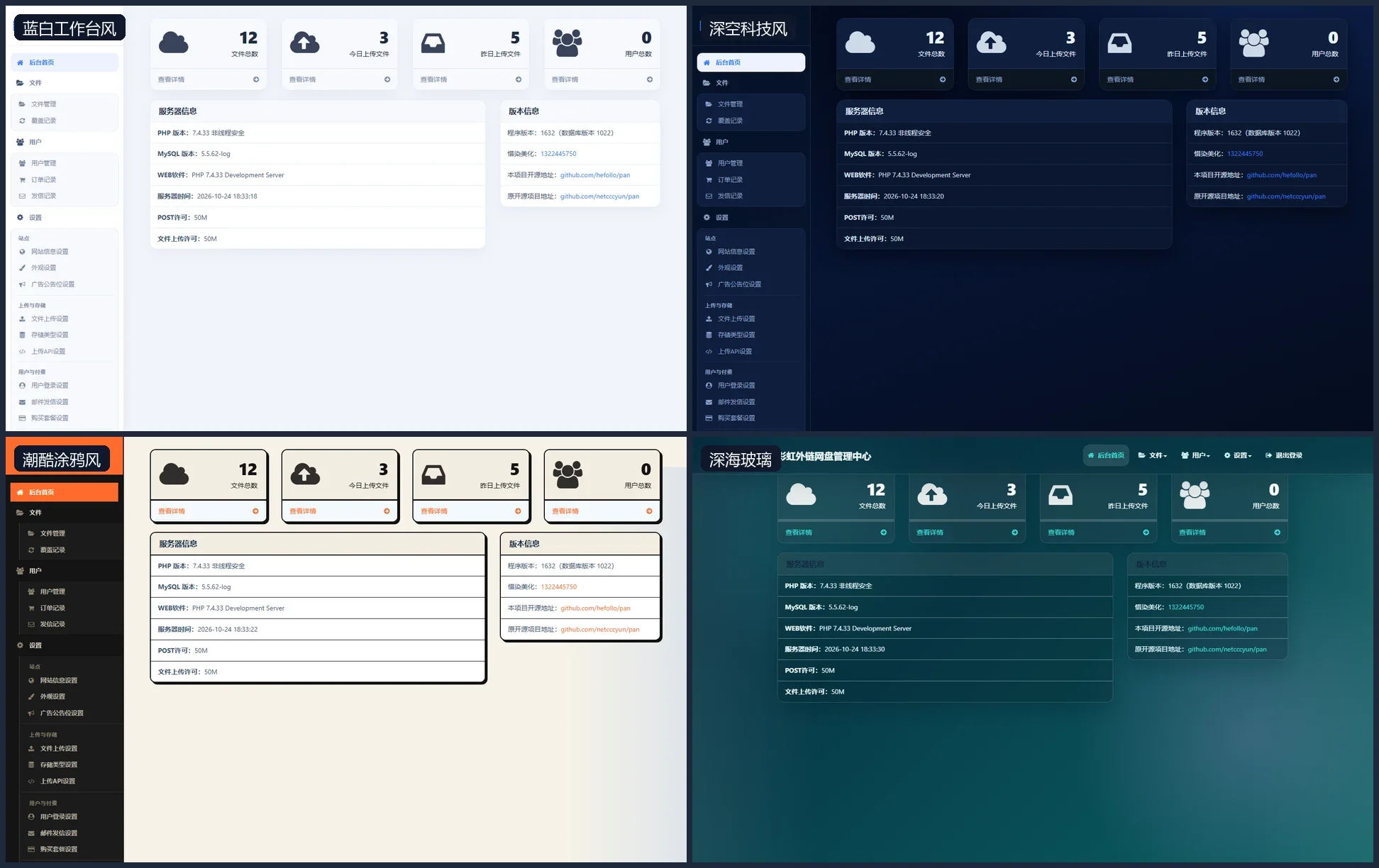Open 存储类型设置 in the 深空科技风 sidebar
The height and width of the screenshot is (868, 1379).
(x=736, y=335)
